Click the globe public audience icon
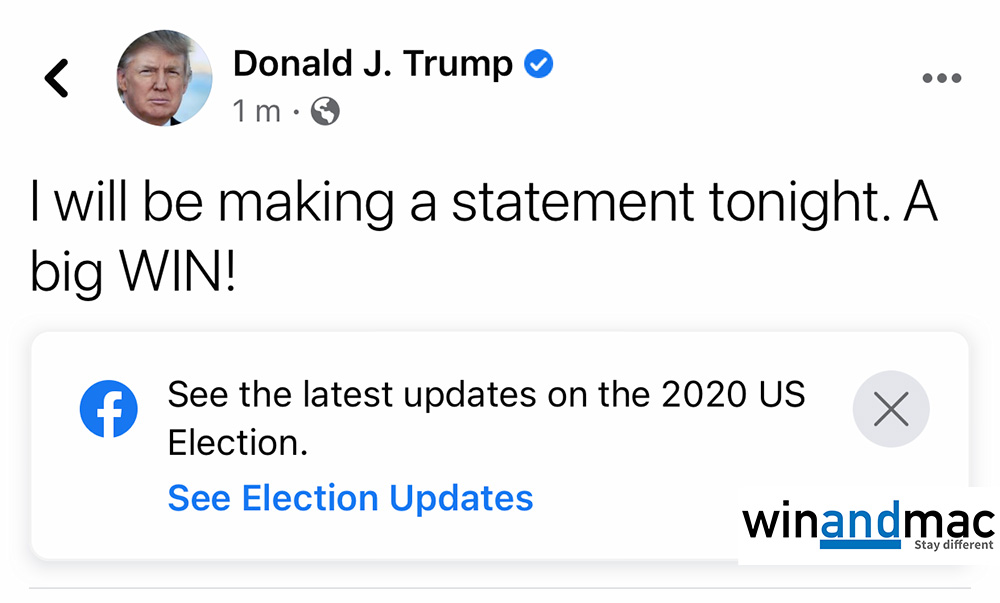The height and width of the screenshot is (603, 1000). pos(325,111)
